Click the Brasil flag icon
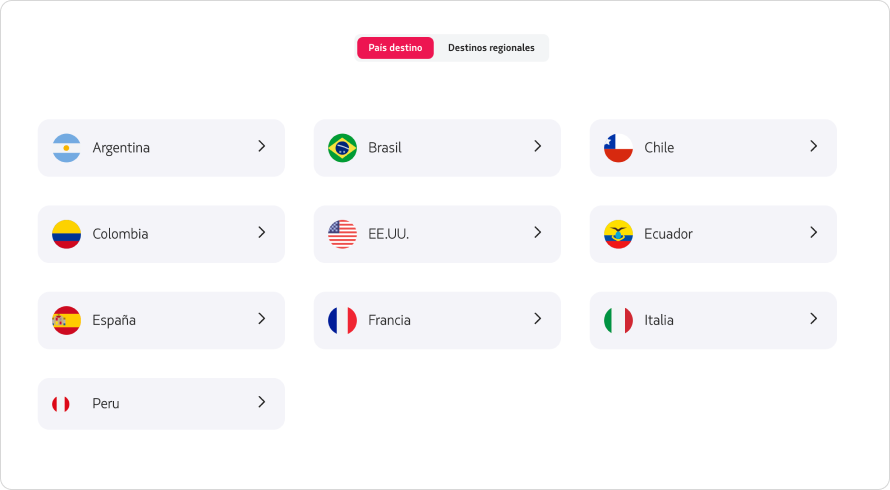Viewport: 890px width, 490px height. pos(342,148)
